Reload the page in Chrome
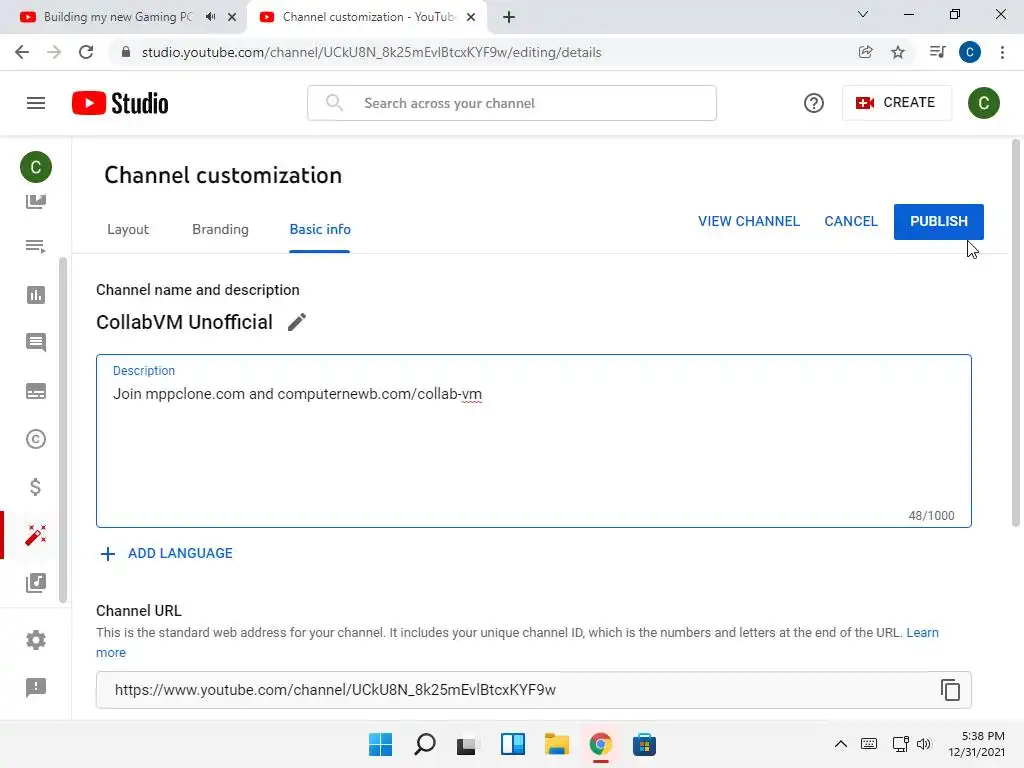The width and height of the screenshot is (1024, 768). pyautogui.click(x=86, y=52)
